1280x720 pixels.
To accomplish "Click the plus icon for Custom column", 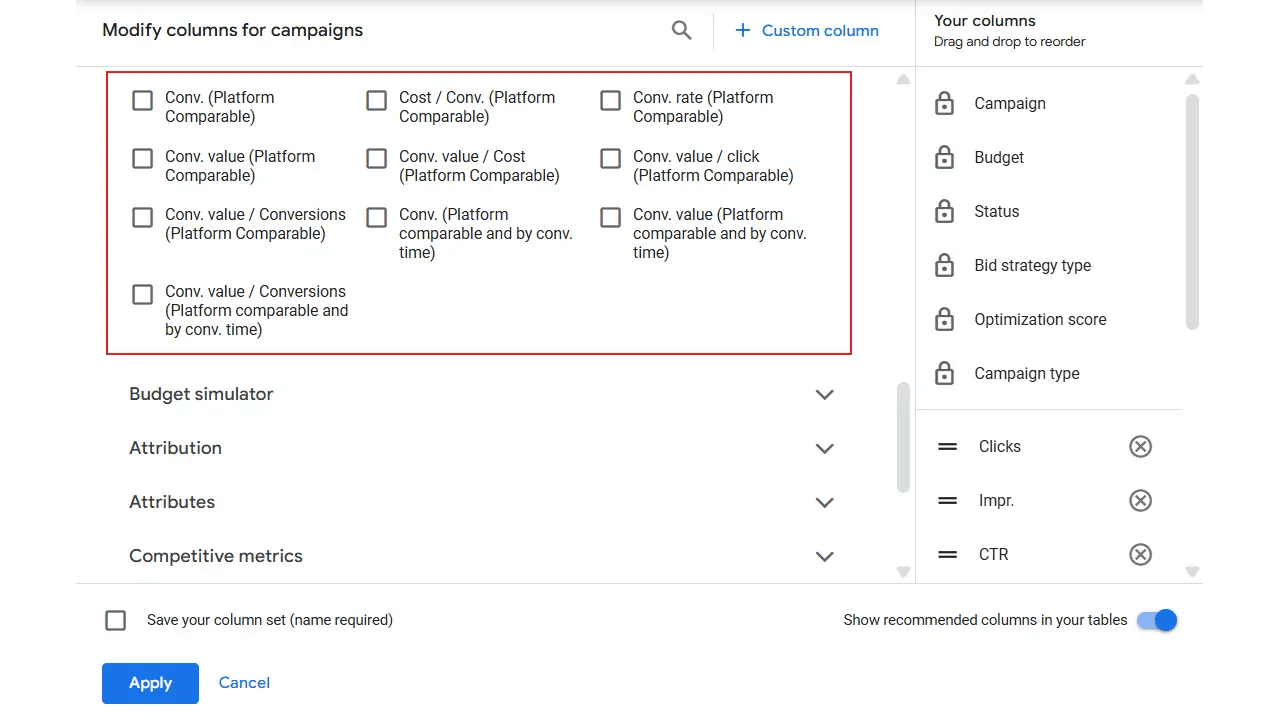I will point(742,31).
